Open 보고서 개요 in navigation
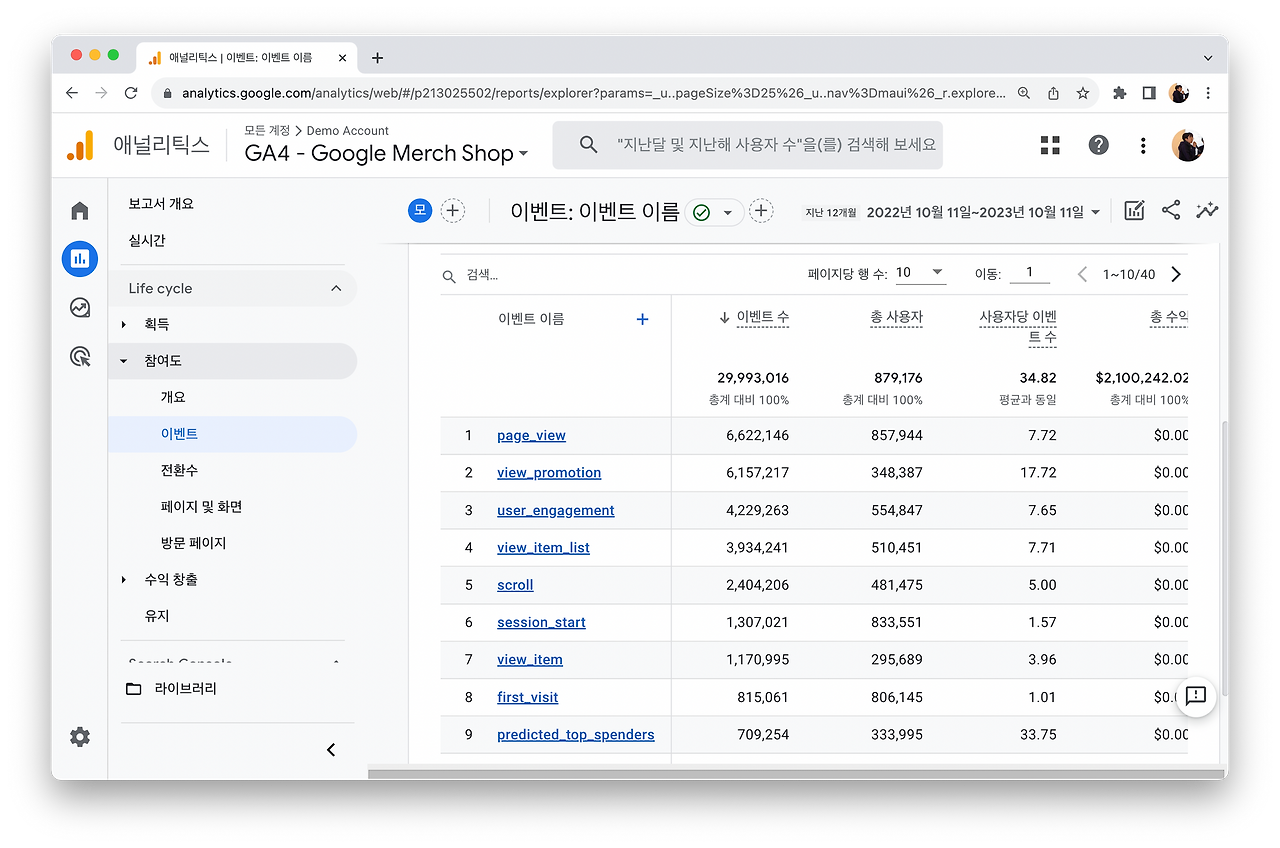1280x848 pixels. 161,204
